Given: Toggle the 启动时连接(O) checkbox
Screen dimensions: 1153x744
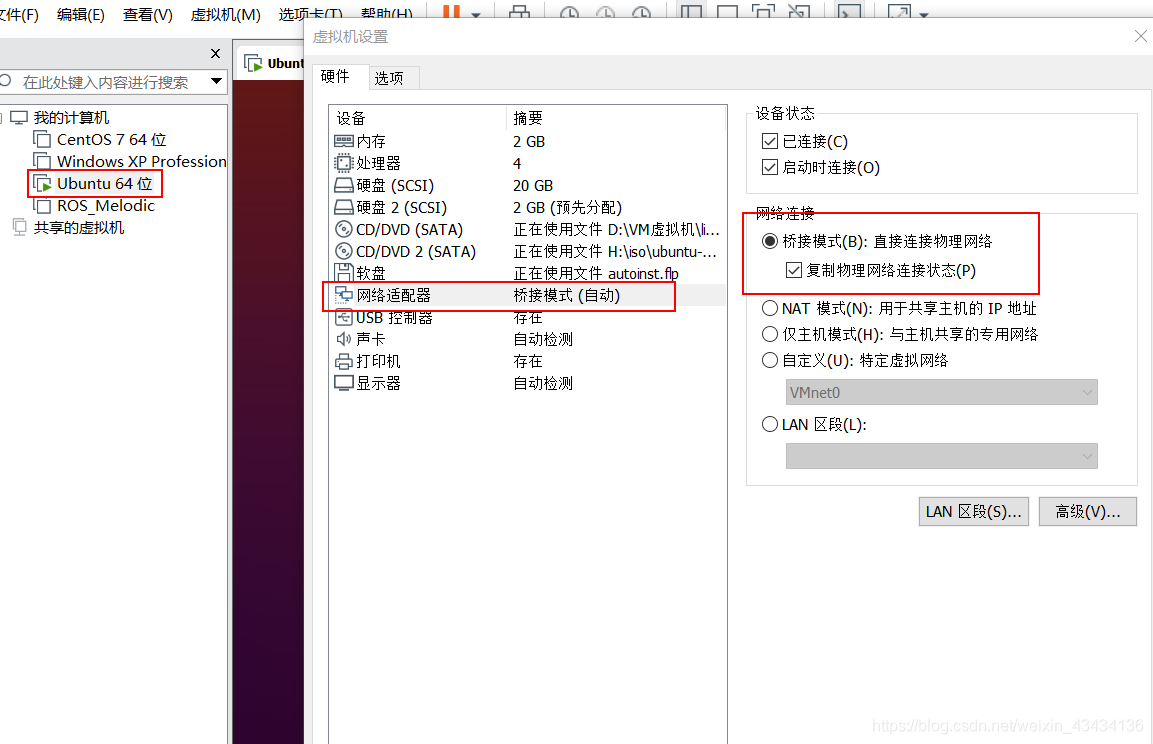Looking at the screenshot, I should tap(770, 167).
